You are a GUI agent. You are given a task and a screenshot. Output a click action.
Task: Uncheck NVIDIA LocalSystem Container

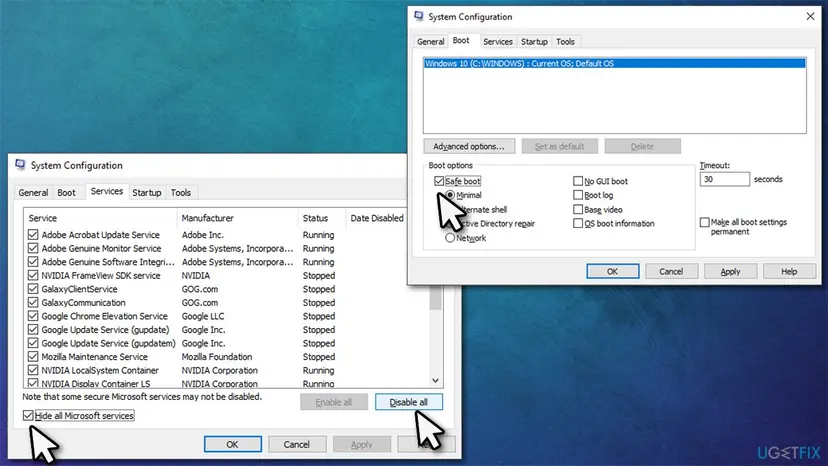point(33,370)
